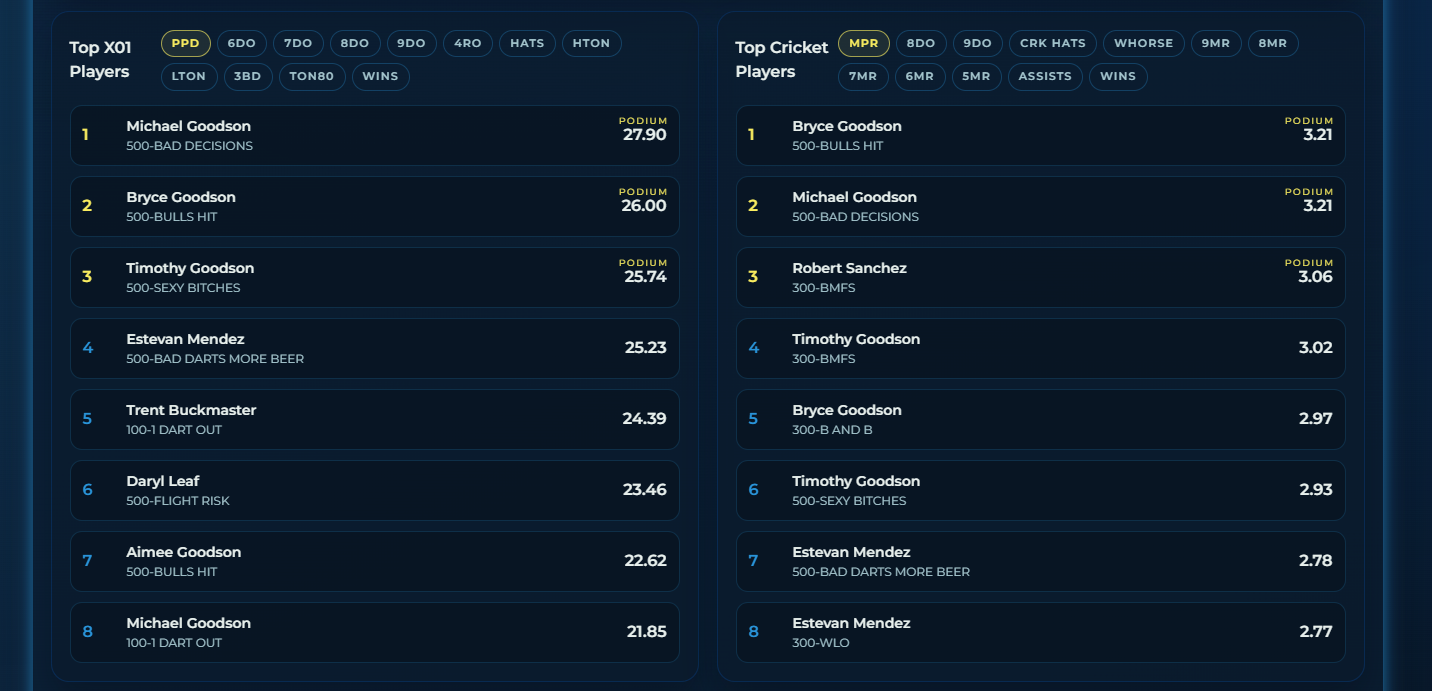The image size is (1432, 691).
Task: Open Bryce Goodson's top cricket entry
Action: click(1040, 134)
